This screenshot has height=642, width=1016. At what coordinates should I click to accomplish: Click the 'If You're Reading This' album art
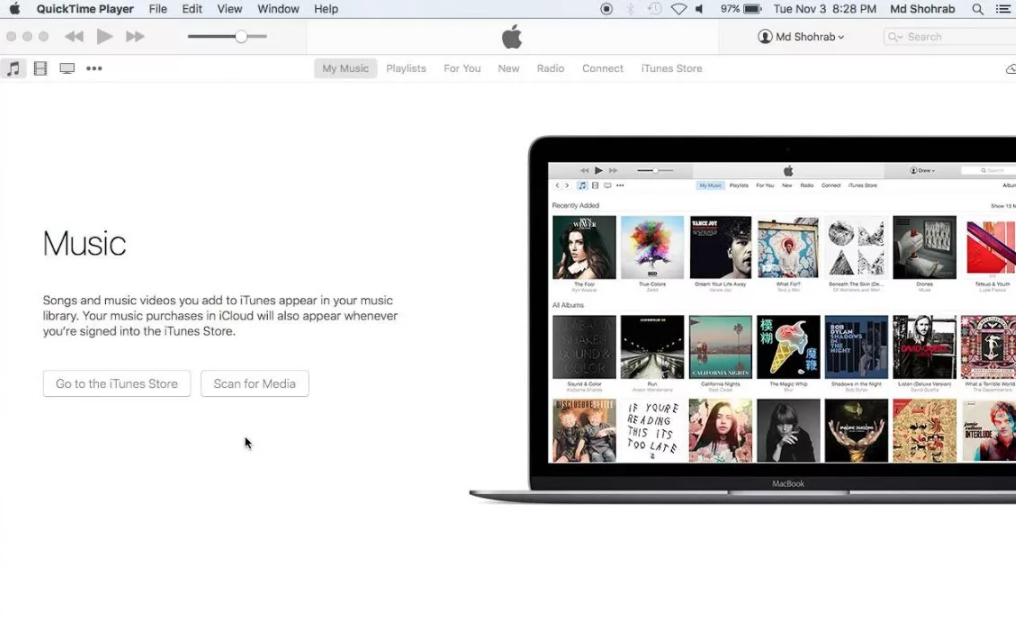pos(652,431)
